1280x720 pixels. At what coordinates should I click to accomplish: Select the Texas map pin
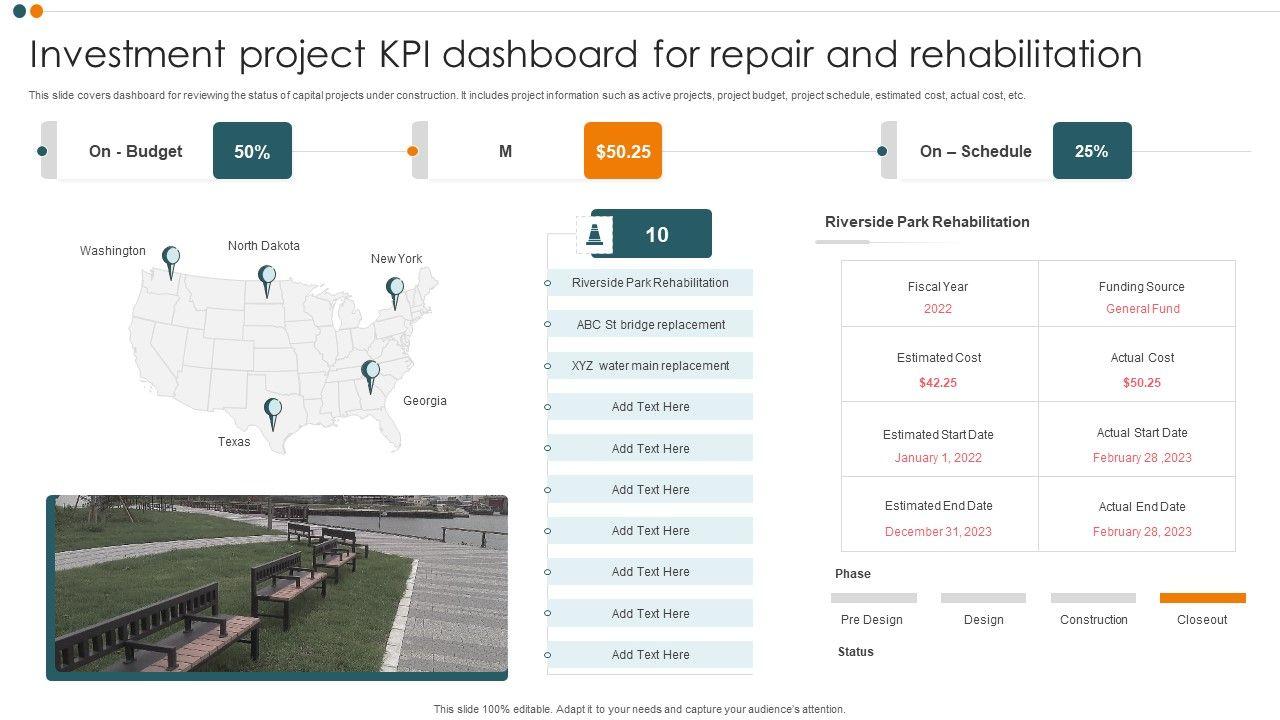272,411
